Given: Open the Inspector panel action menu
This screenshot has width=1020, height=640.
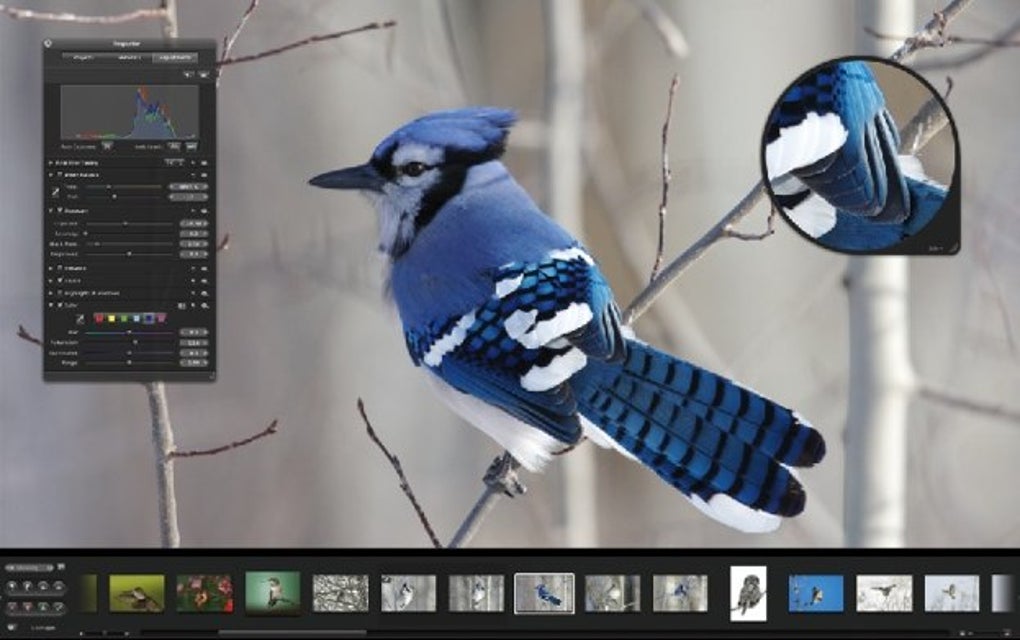Looking at the screenshot, I should [201, 72].
